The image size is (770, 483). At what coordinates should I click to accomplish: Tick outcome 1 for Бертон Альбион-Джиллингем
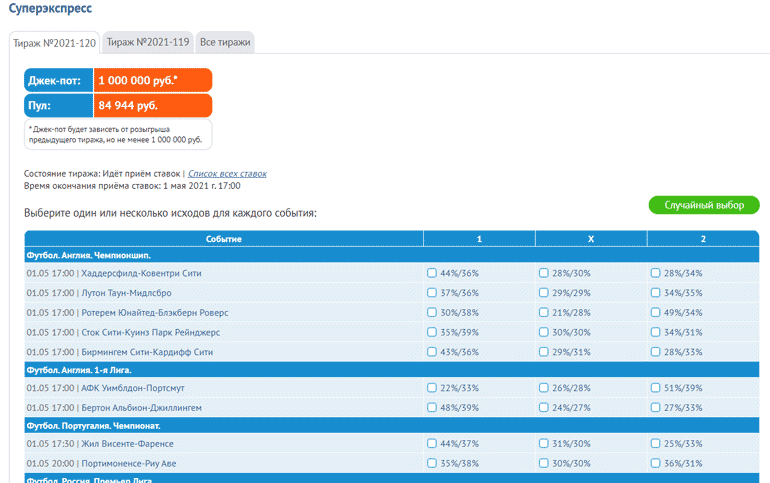(x=432, y=408)
